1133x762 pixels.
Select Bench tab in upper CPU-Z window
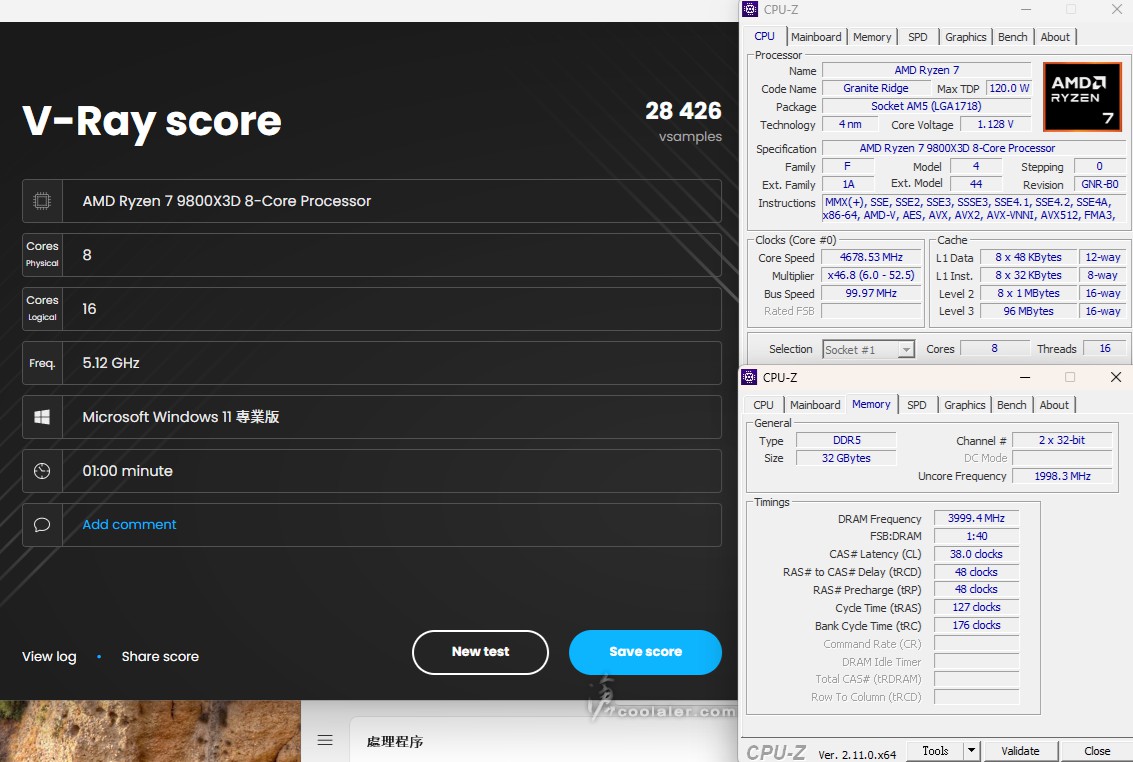1012,37
